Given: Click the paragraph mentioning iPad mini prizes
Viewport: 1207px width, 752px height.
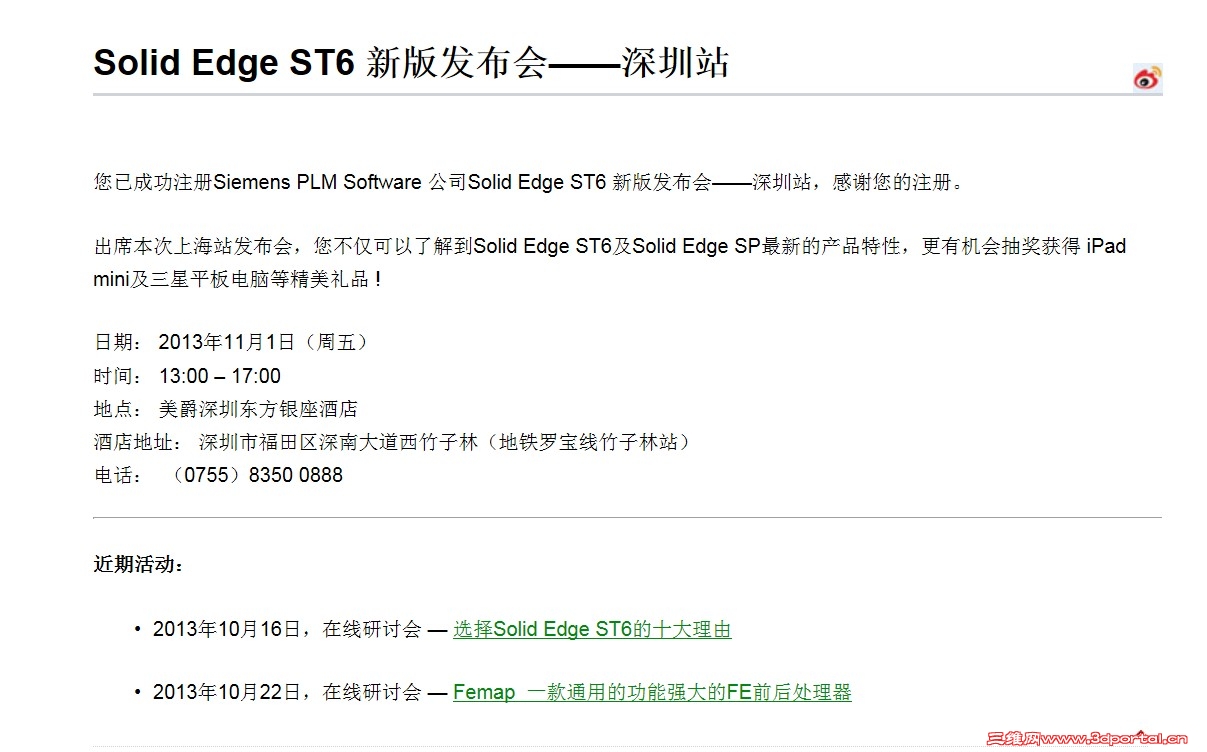Looking at the screenshot, I should pos(608,246).
